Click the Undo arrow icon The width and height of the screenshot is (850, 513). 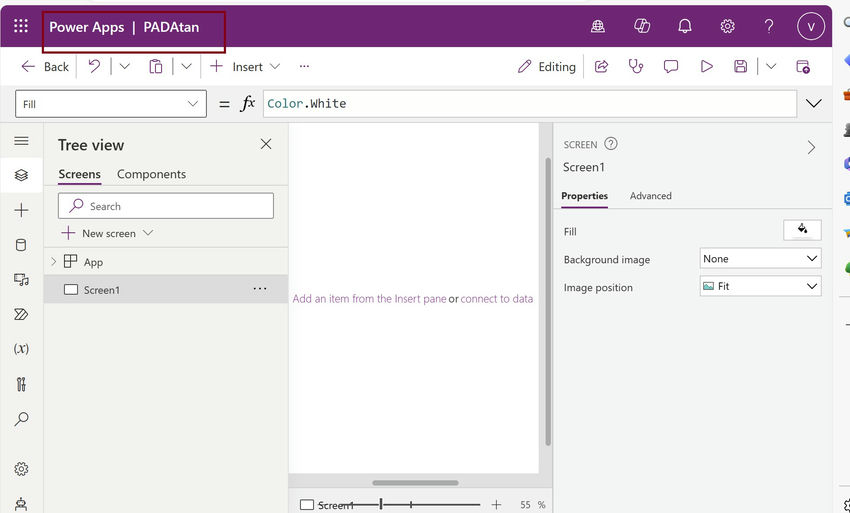pos(94,66)
